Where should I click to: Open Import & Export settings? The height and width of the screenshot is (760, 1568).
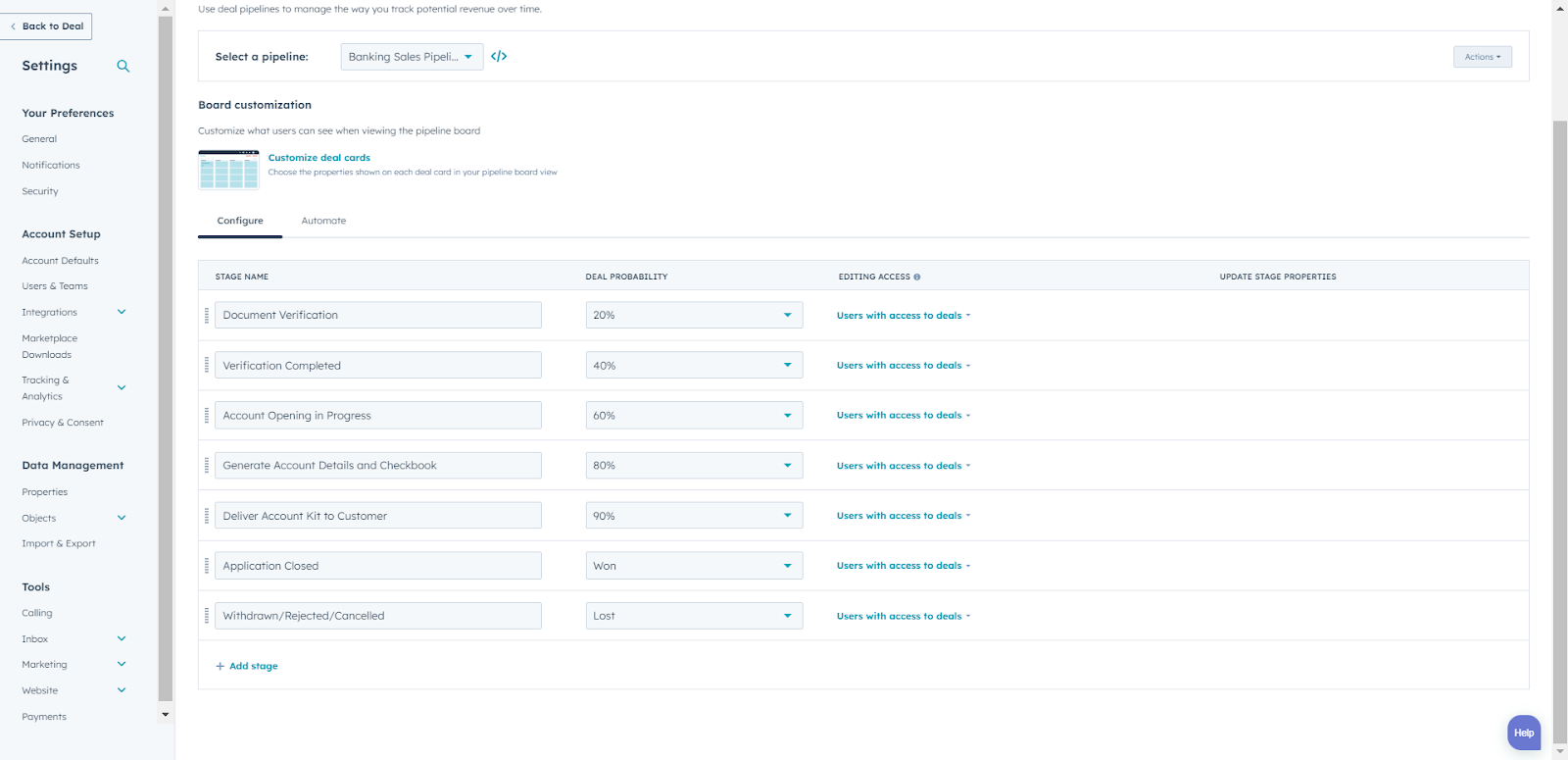tap(59, 543)
